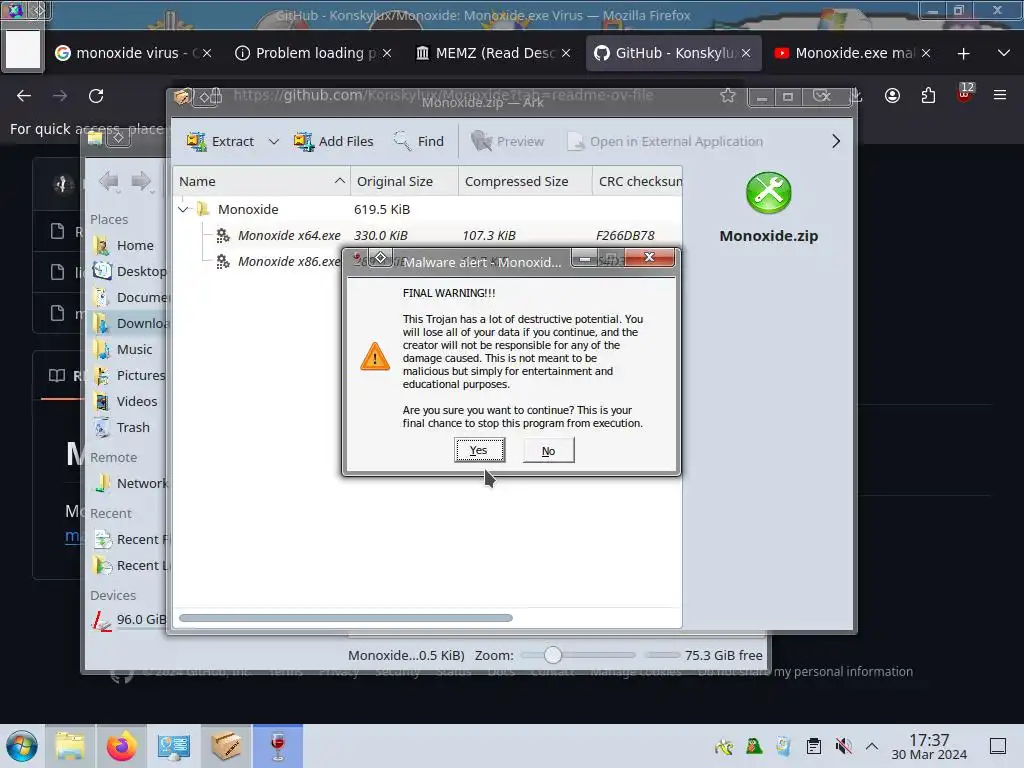Screen dimensions: 1024x768
Task: Click the system settings taskbar icon
Action: coord(174,746)
